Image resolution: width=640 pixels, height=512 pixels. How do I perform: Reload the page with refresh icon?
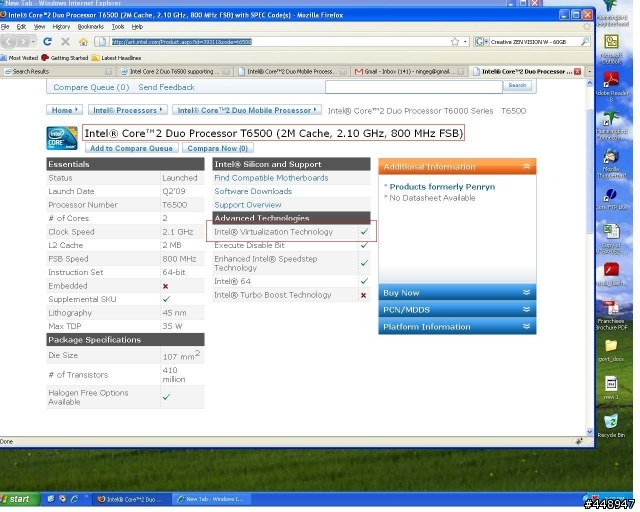click(47, 41)
